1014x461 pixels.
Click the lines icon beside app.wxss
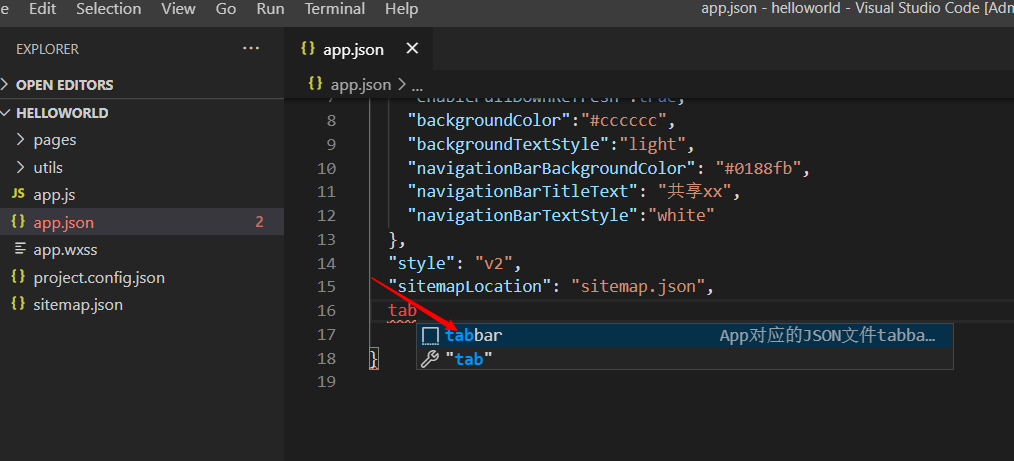(x=20, y=249)
